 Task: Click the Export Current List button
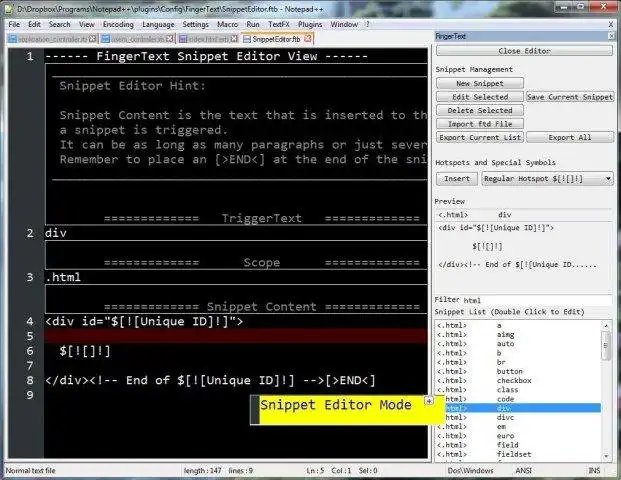[x=480, y=137]
